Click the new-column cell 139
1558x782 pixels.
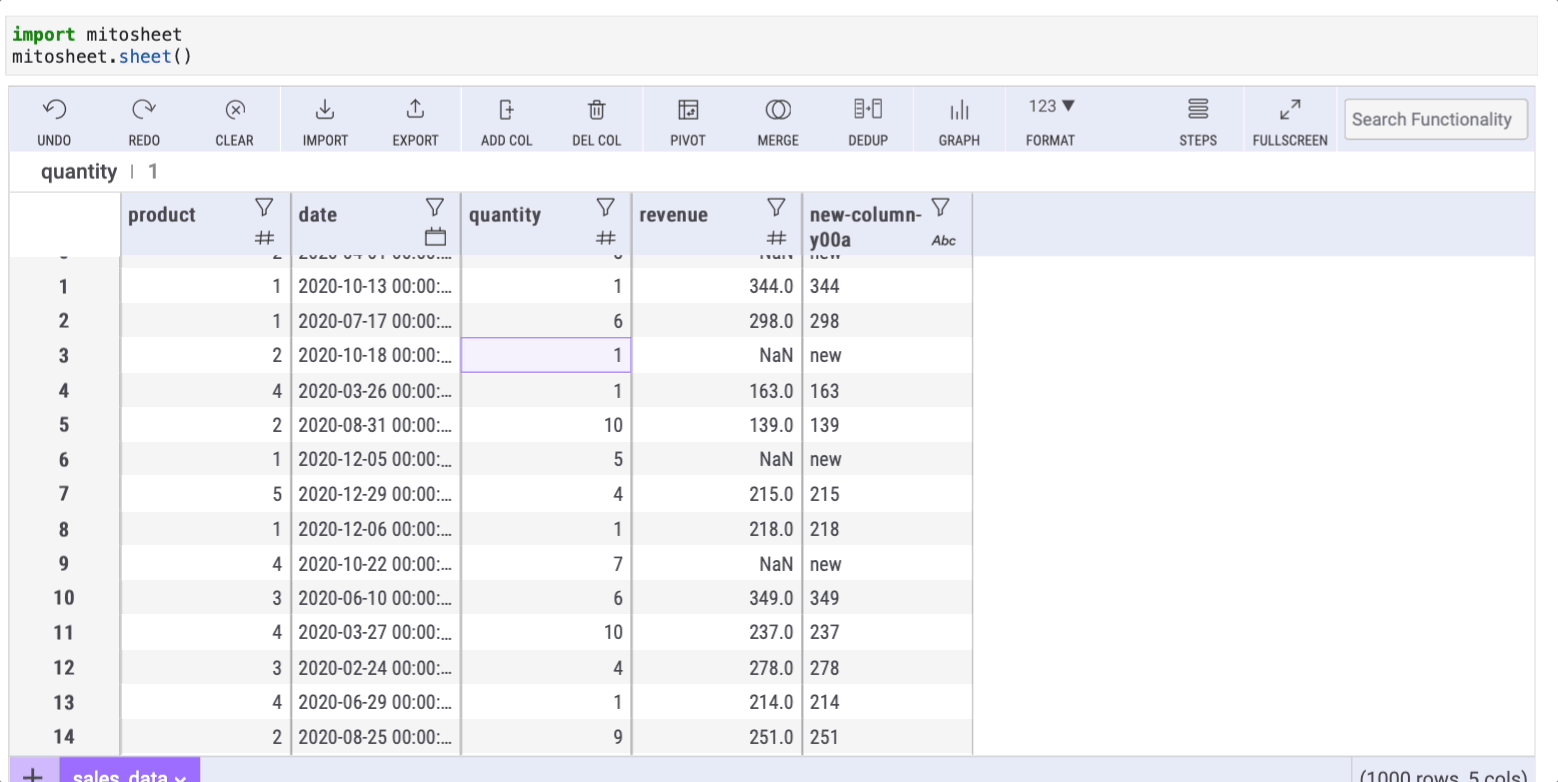coord(887,425)
